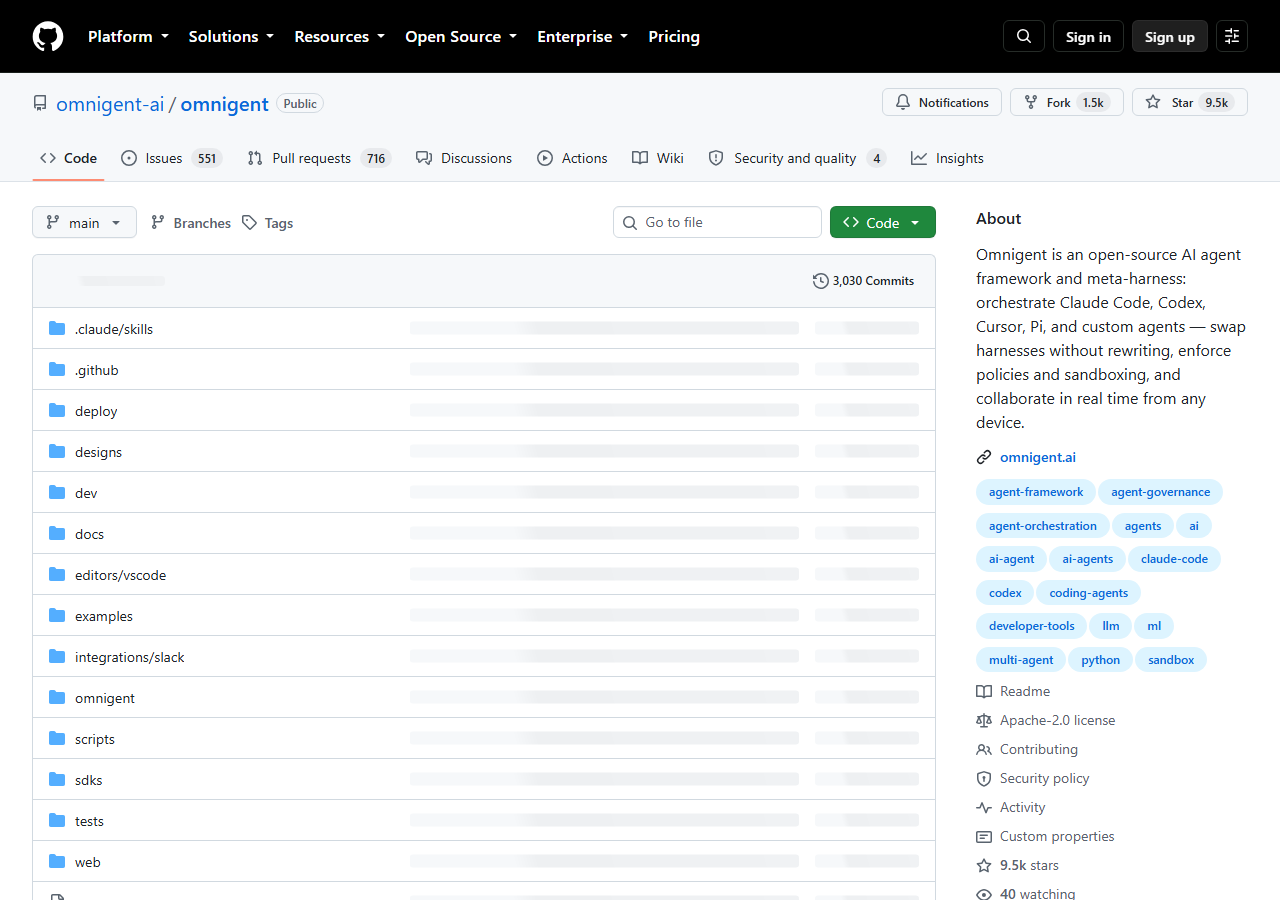Click the link icon beside omnigent.ai
Viewport: 1280px width, 900px height.
pyautogui.click(x=984, y=457)
